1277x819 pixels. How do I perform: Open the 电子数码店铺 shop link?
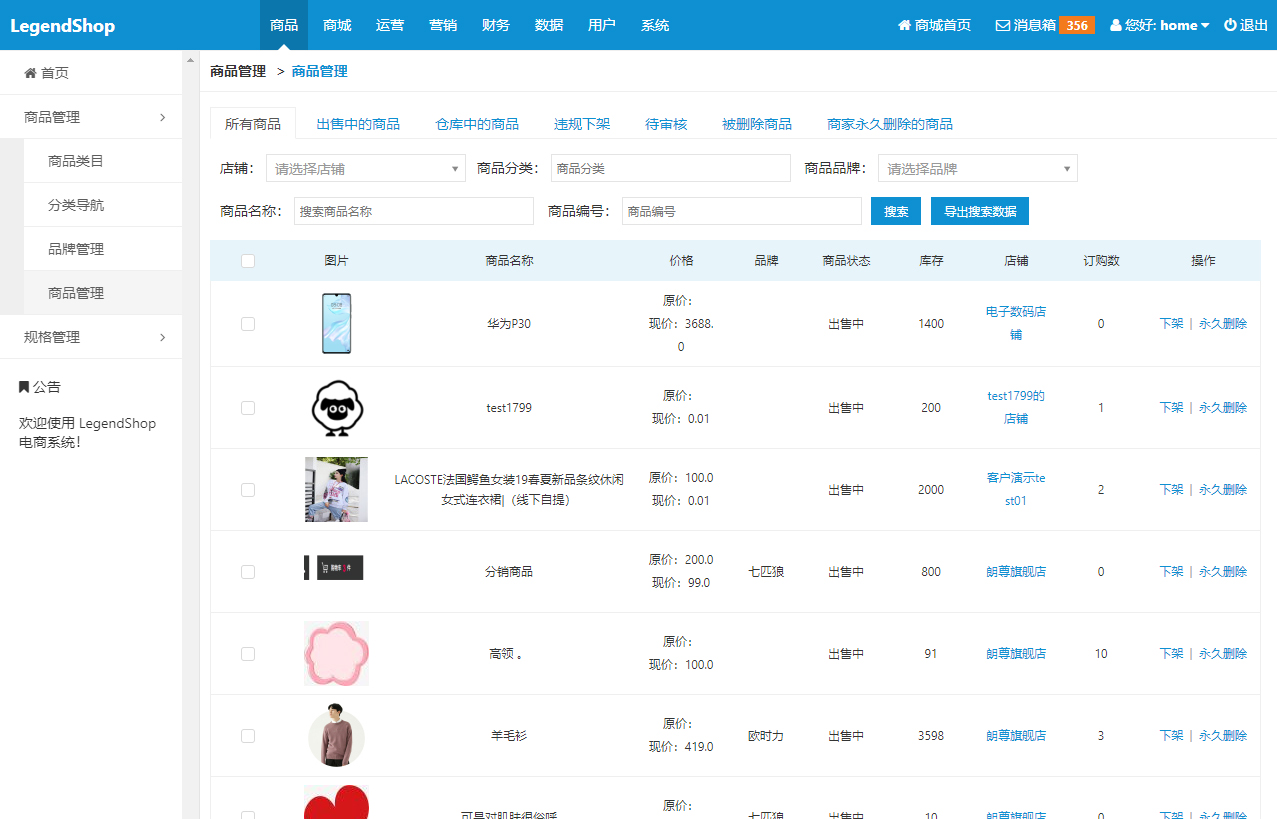1016,323
